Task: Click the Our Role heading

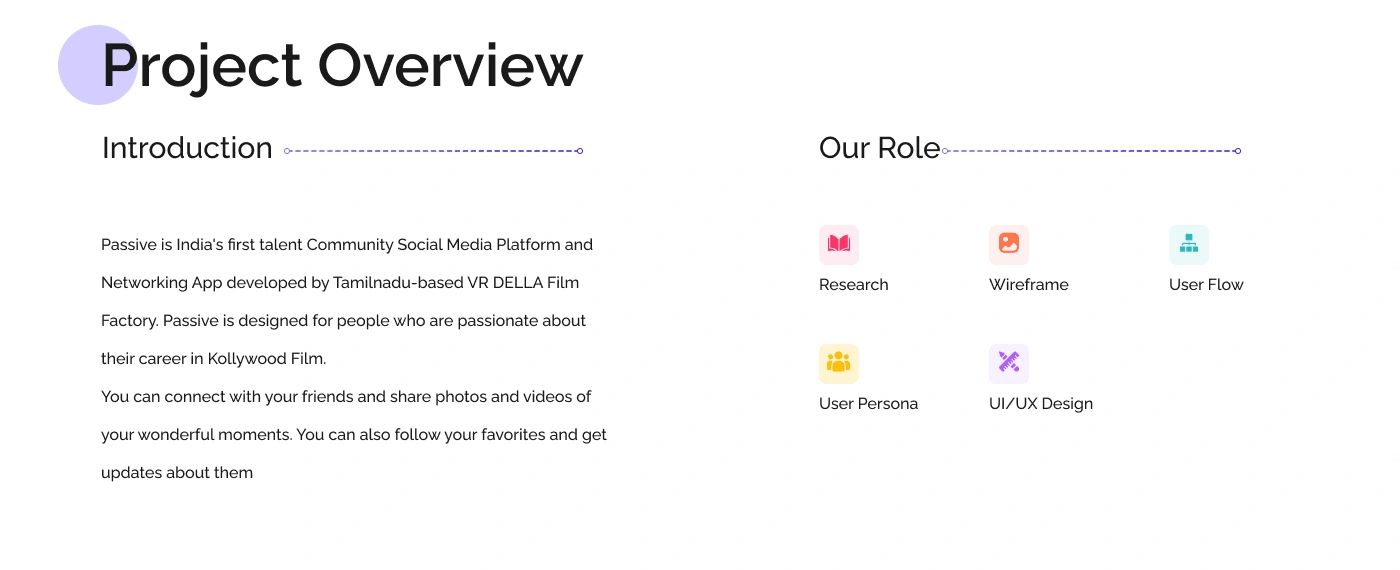Action: coord(880,148)
